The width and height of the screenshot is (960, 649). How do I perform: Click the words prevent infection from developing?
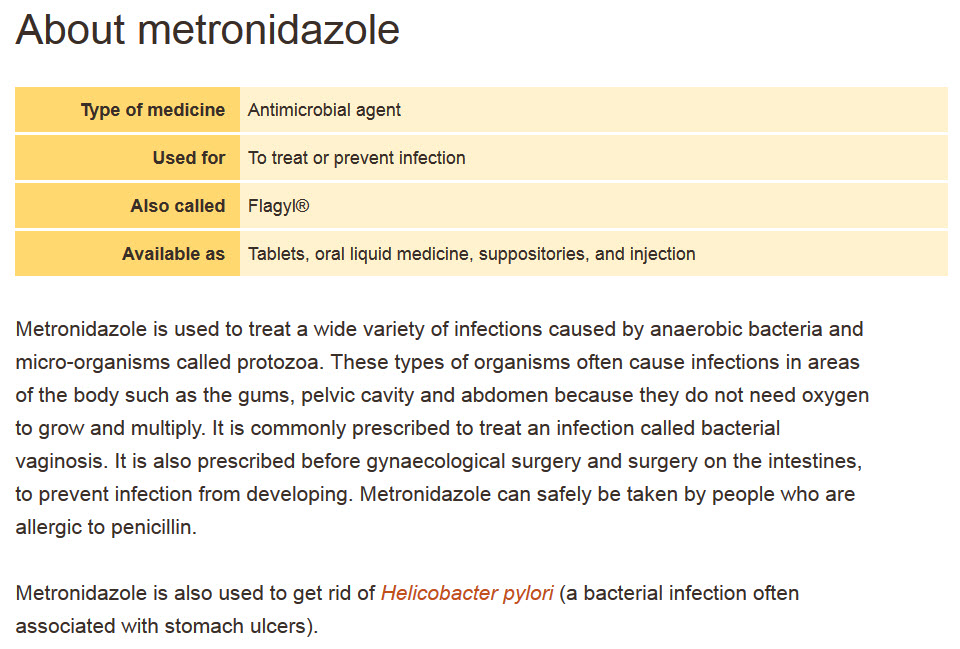pos(196,494)
